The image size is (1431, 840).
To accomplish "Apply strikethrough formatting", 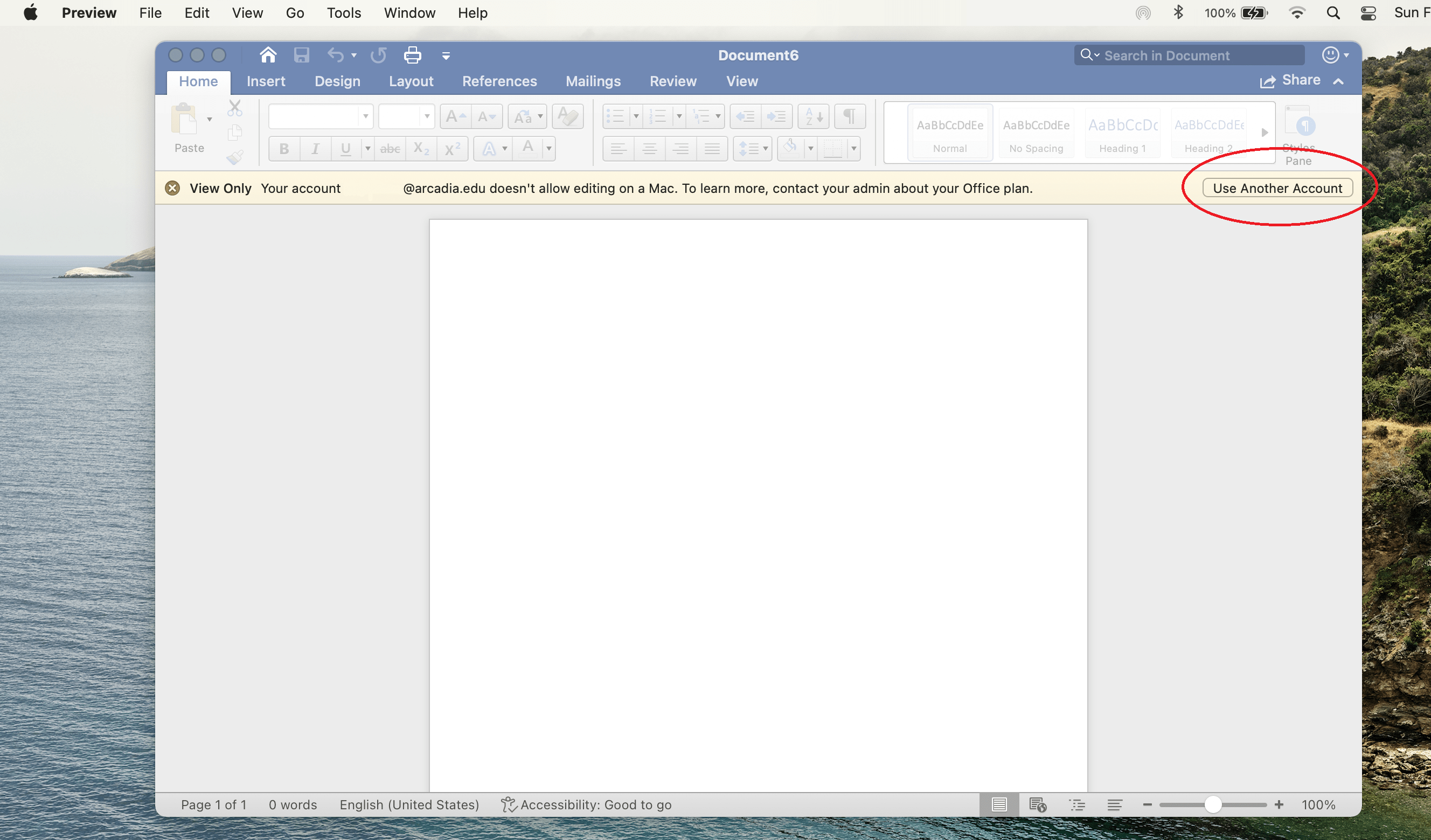I will point(390,148).
